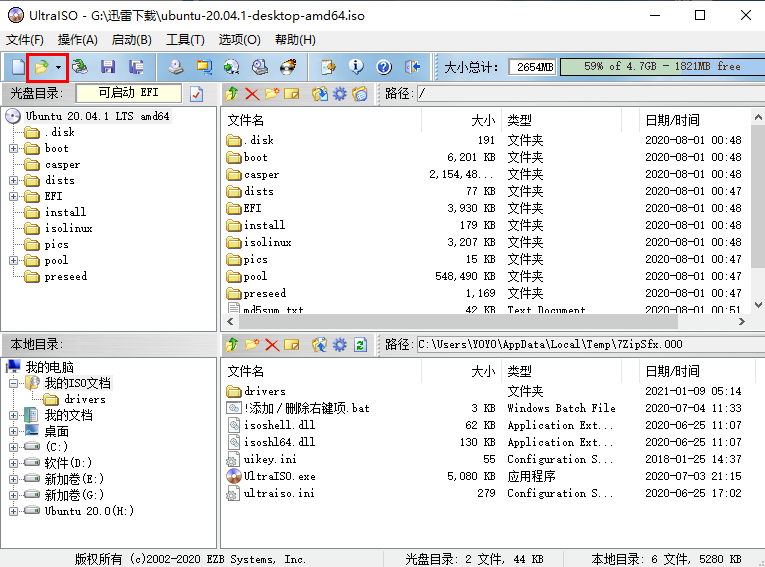
Task: Click New Folder icon in local pane toolbar
Action: (252, 345)
